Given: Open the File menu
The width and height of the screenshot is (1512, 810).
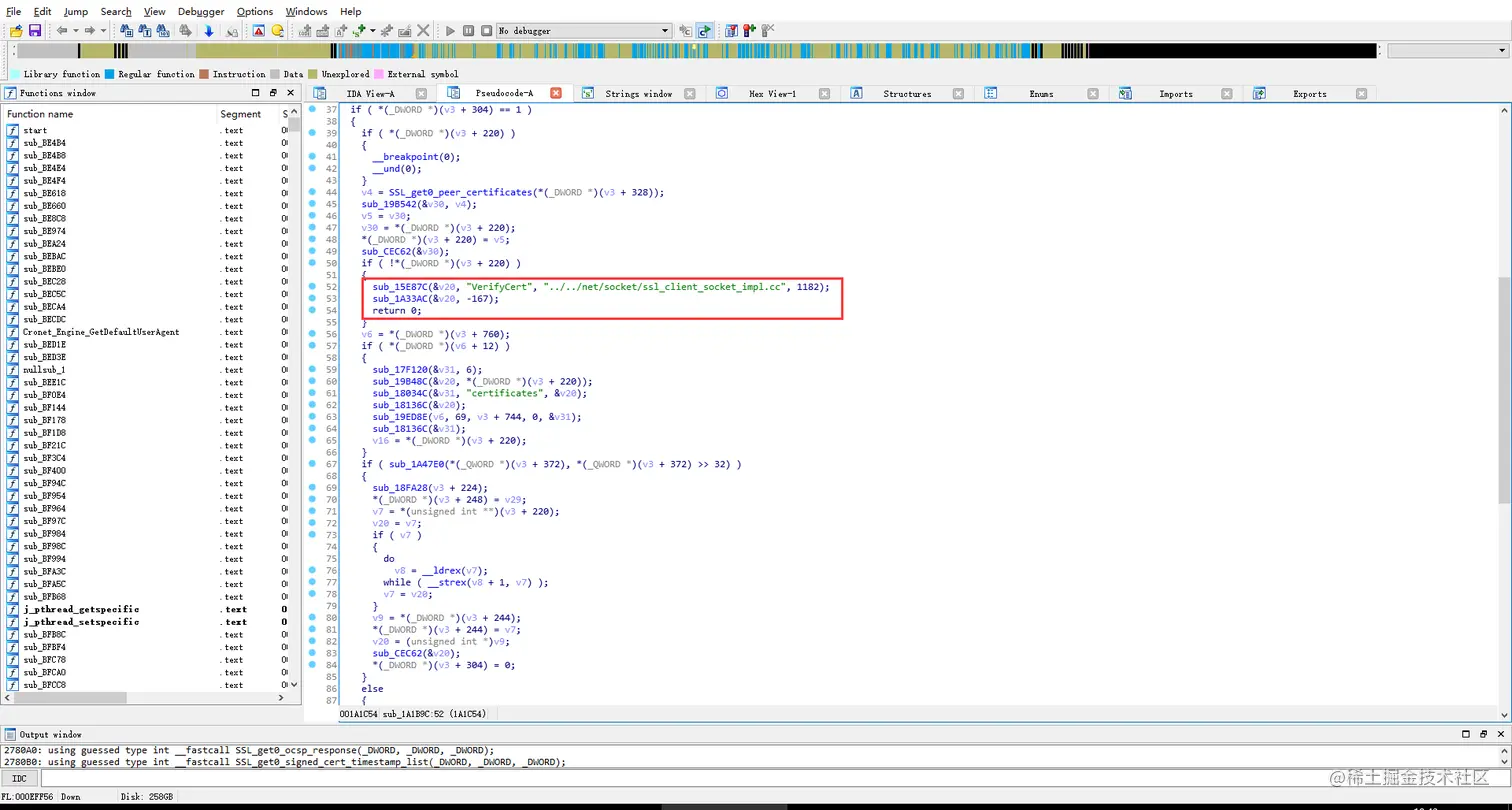Looking at the screenshot, I should pos(14,11).
